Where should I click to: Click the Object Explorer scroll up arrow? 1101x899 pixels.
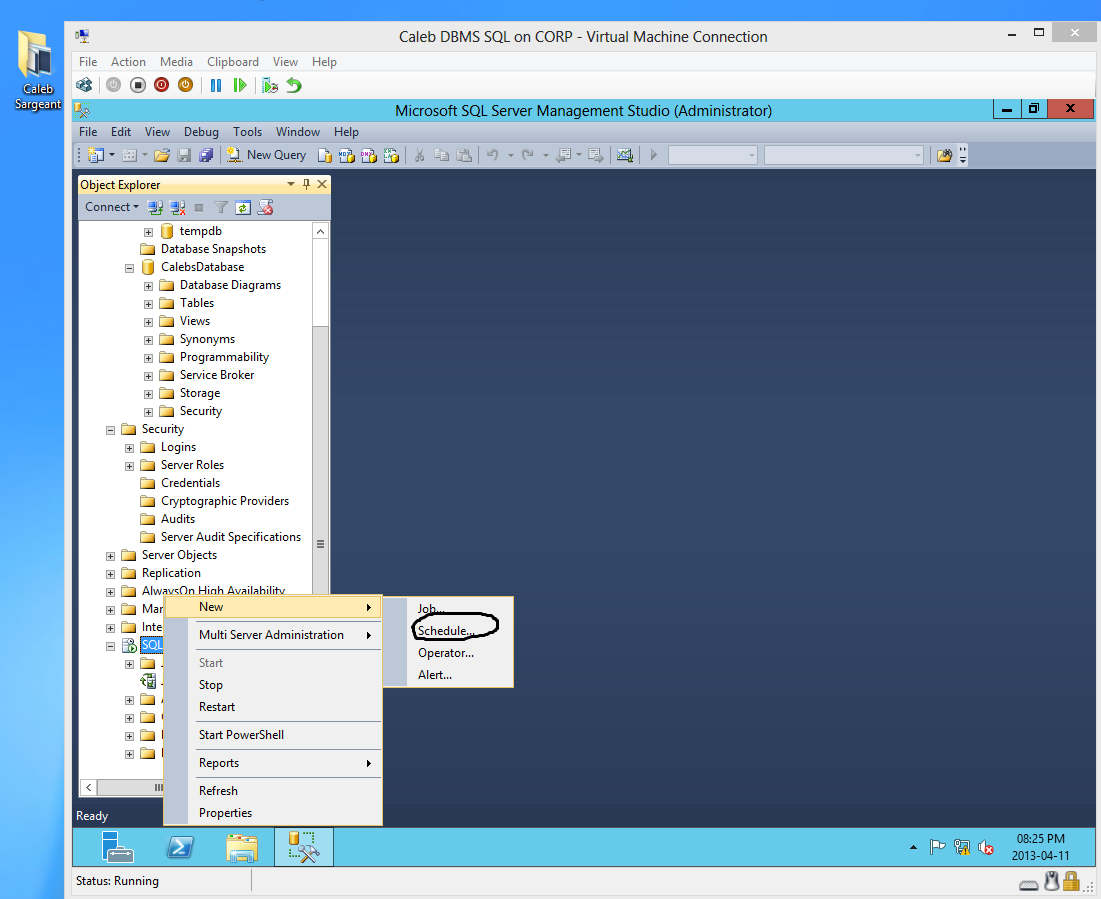tap(320, 232)
